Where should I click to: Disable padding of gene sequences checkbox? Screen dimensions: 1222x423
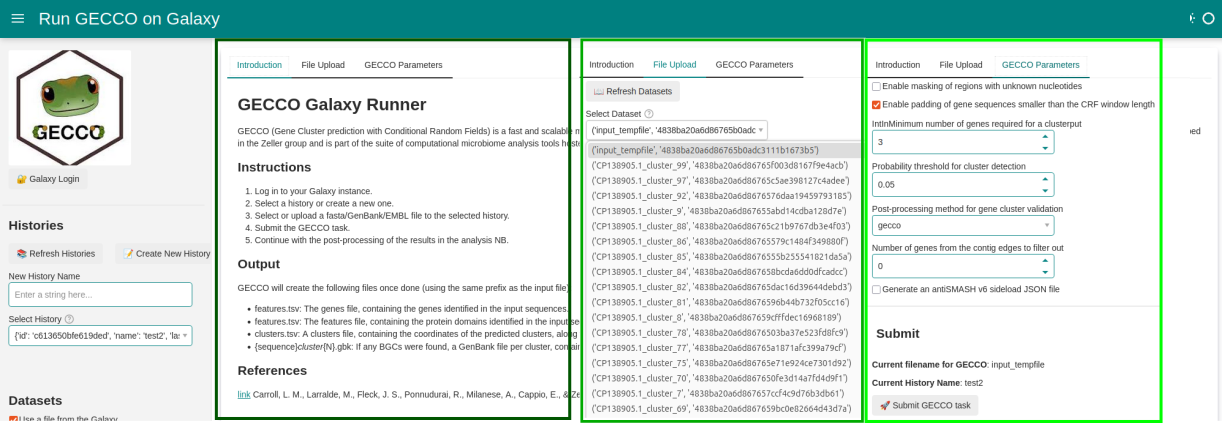pyautogui.click(x=877, y=104)
